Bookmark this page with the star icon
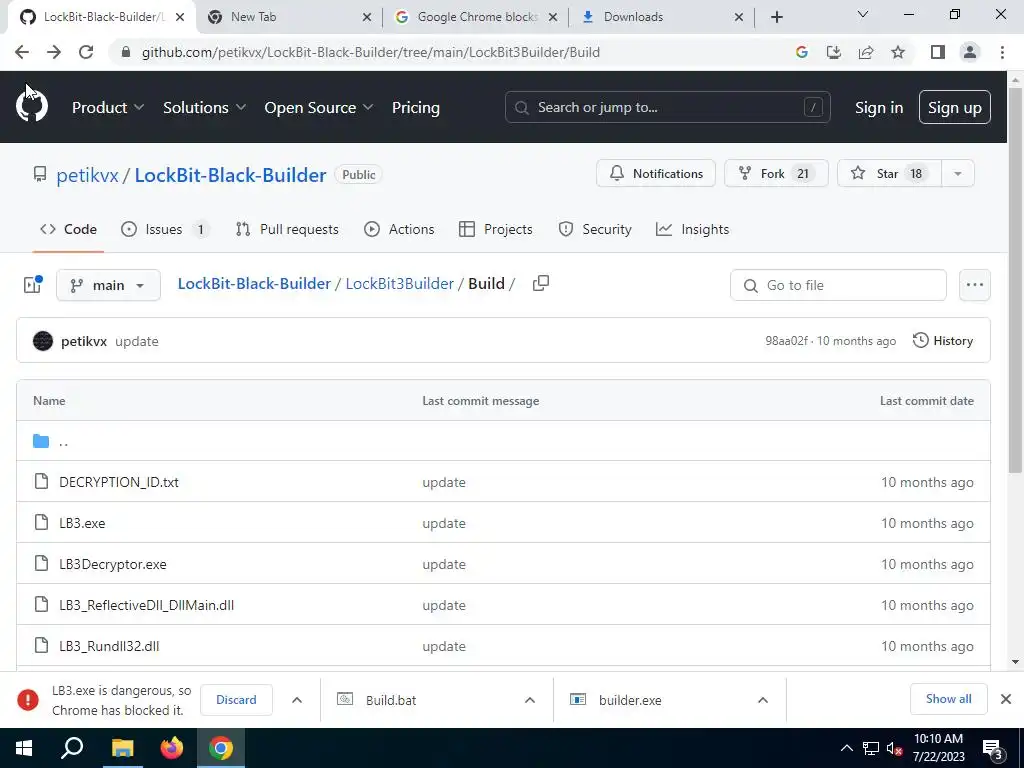 pyautogui.click(x=898, y=52)
